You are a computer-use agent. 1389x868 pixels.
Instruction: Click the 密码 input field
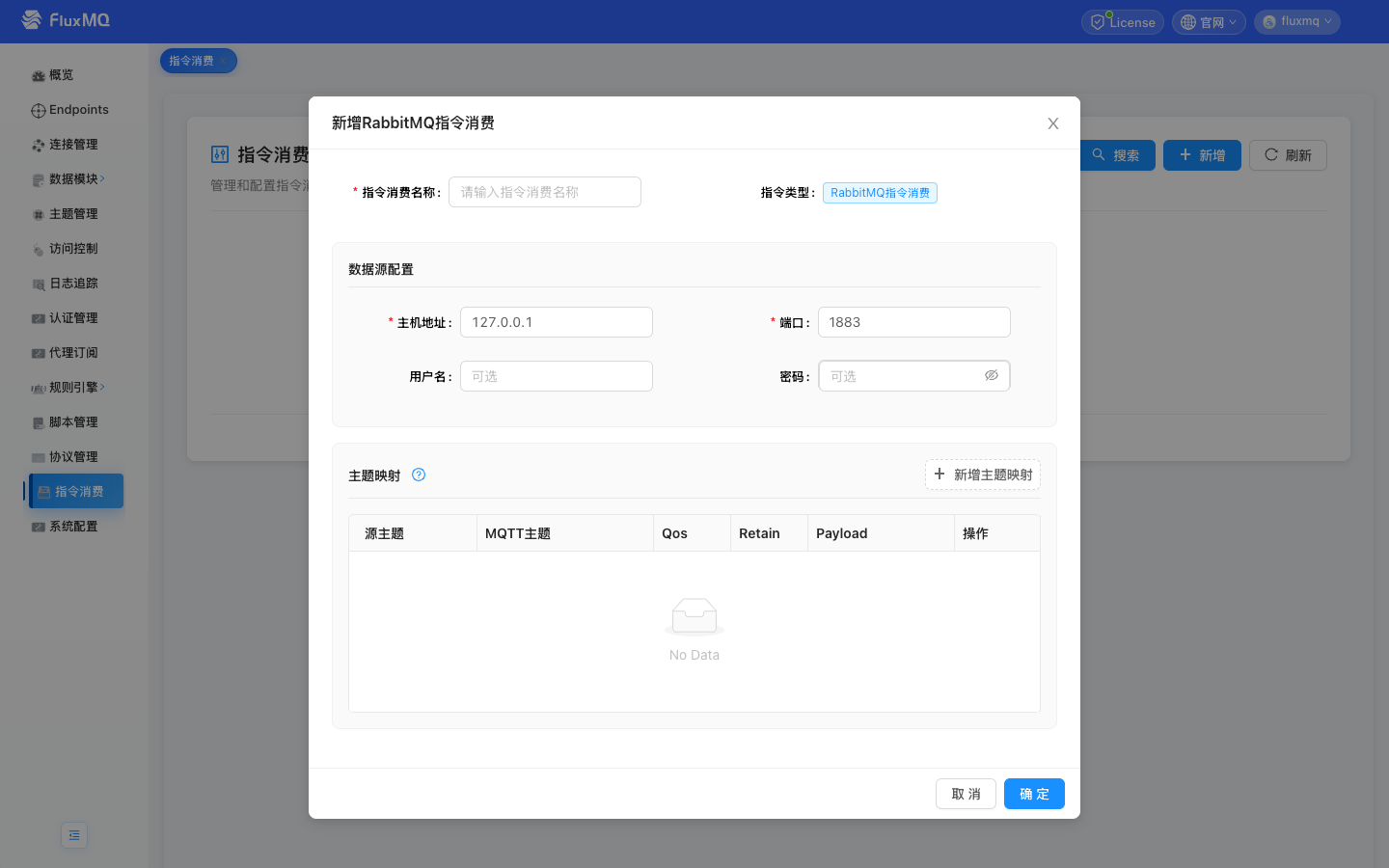tap(914, 376)
